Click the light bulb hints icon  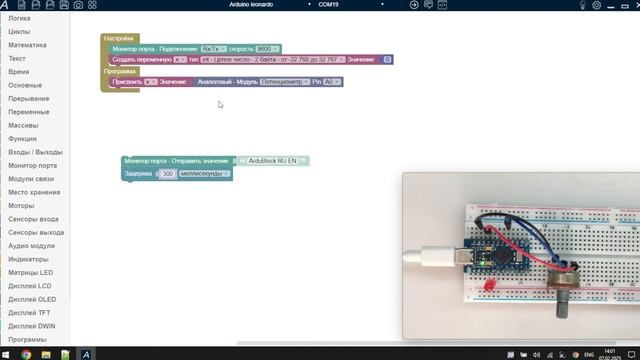coord(582,5)
